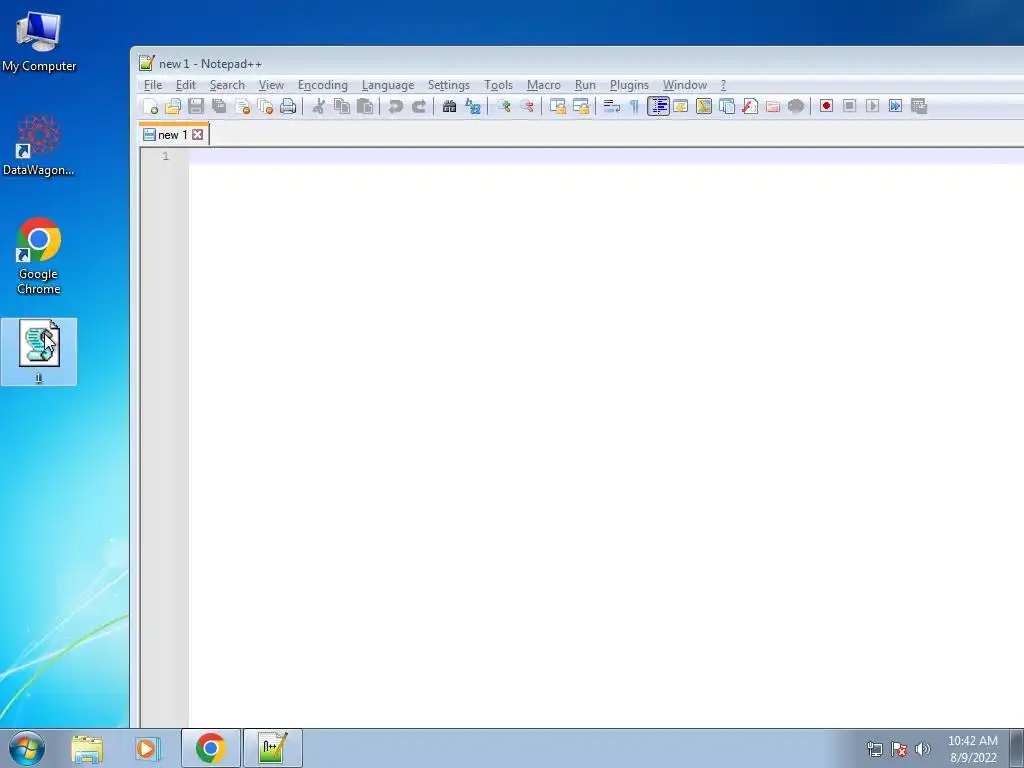Select the DataWagon desktop shortcut
The height and width of the screenshot is (768, 1024).
click(39, 145)
